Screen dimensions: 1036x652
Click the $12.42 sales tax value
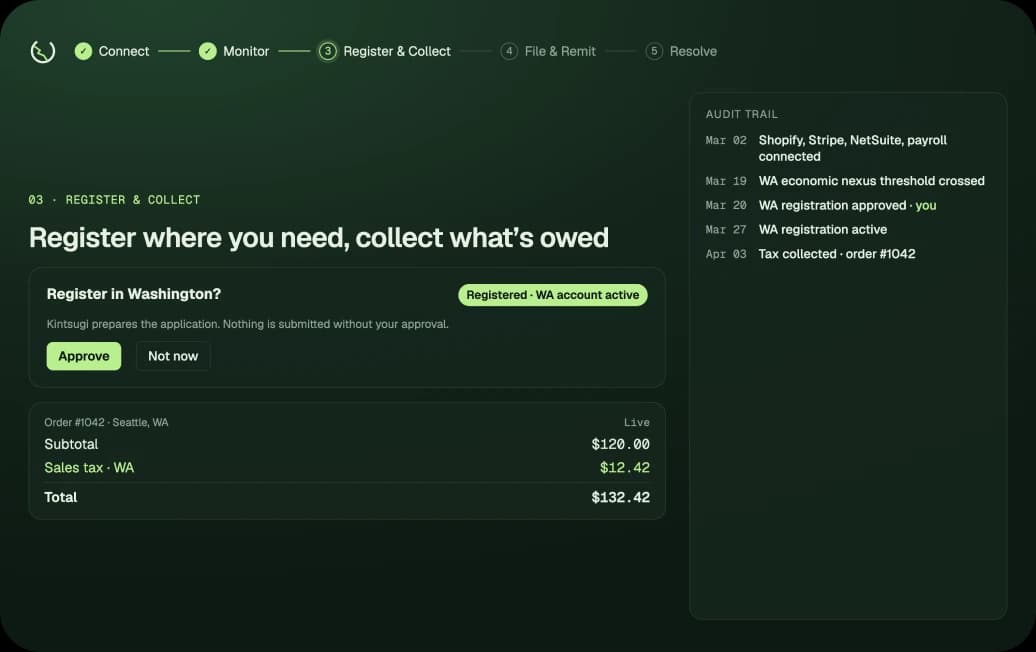click(x=624, y=468)
